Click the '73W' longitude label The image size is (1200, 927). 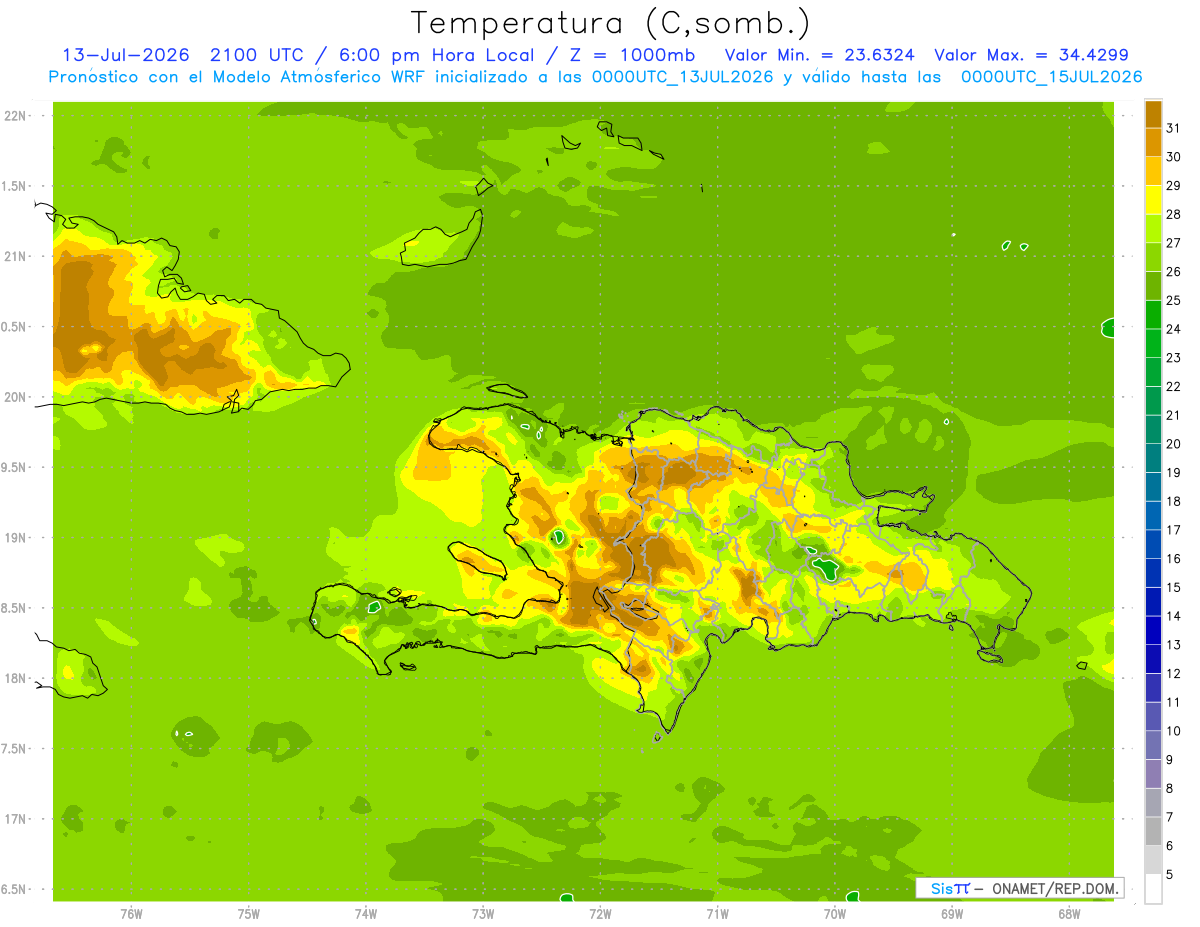483,914
